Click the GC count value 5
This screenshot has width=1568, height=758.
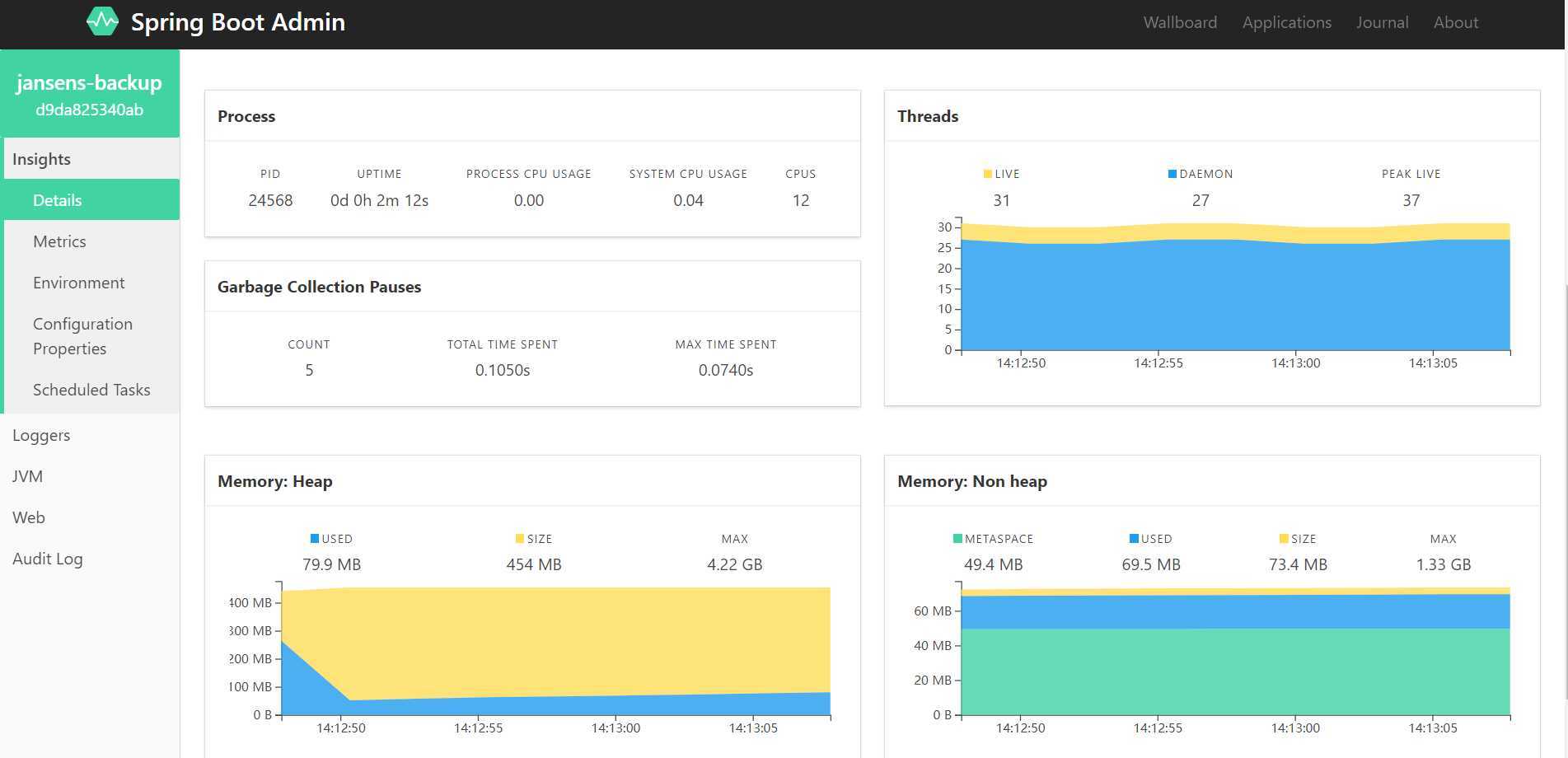coord(309,370)
